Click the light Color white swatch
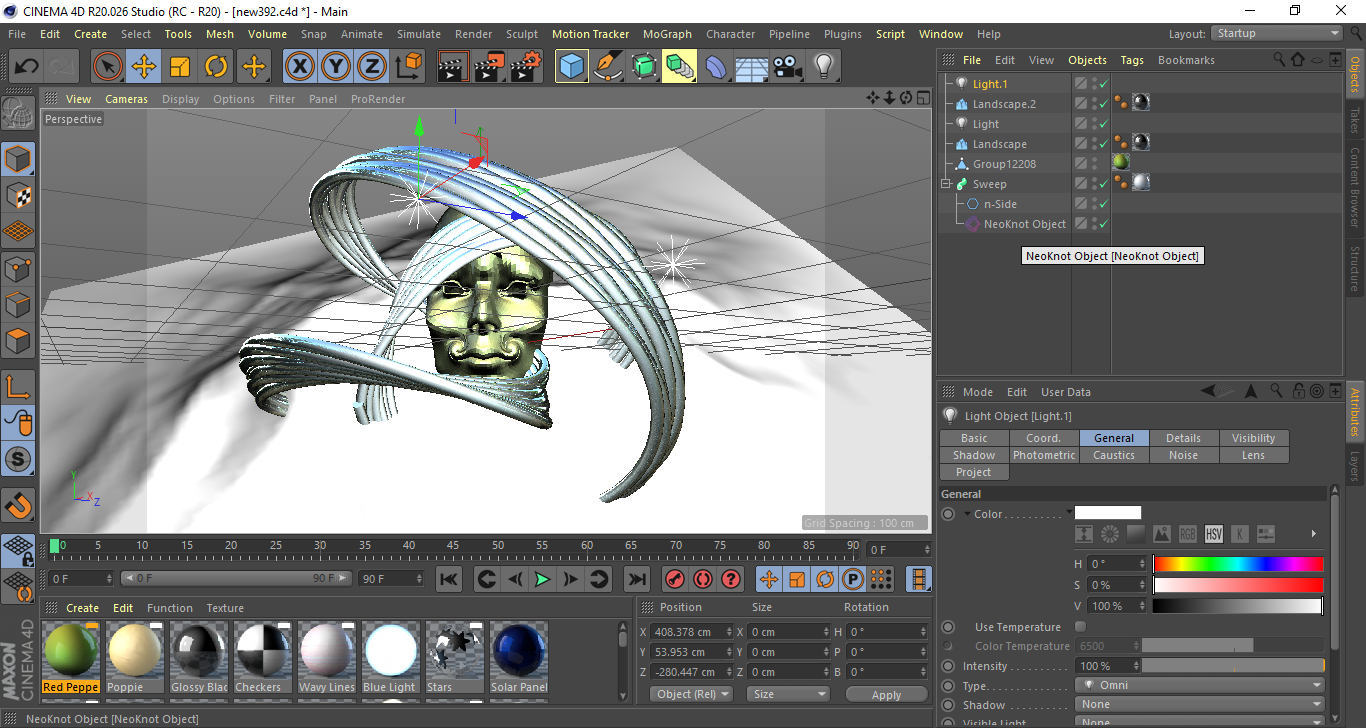This screenshot has height=728, width=1366. 1108,513
